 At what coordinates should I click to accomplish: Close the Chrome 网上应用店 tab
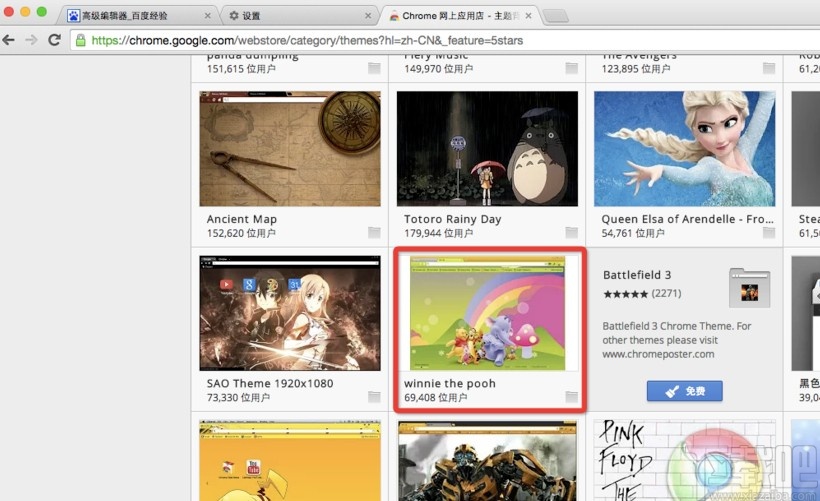click(529, 16)
